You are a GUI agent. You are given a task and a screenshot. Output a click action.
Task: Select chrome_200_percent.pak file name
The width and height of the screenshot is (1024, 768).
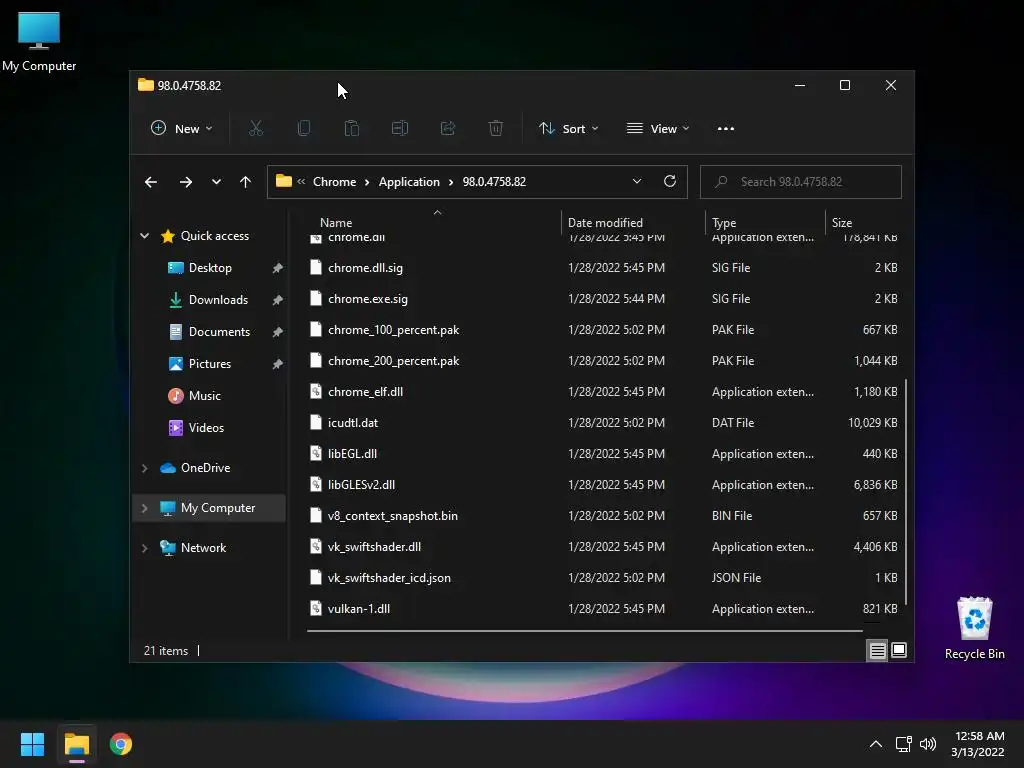(393, 360)
